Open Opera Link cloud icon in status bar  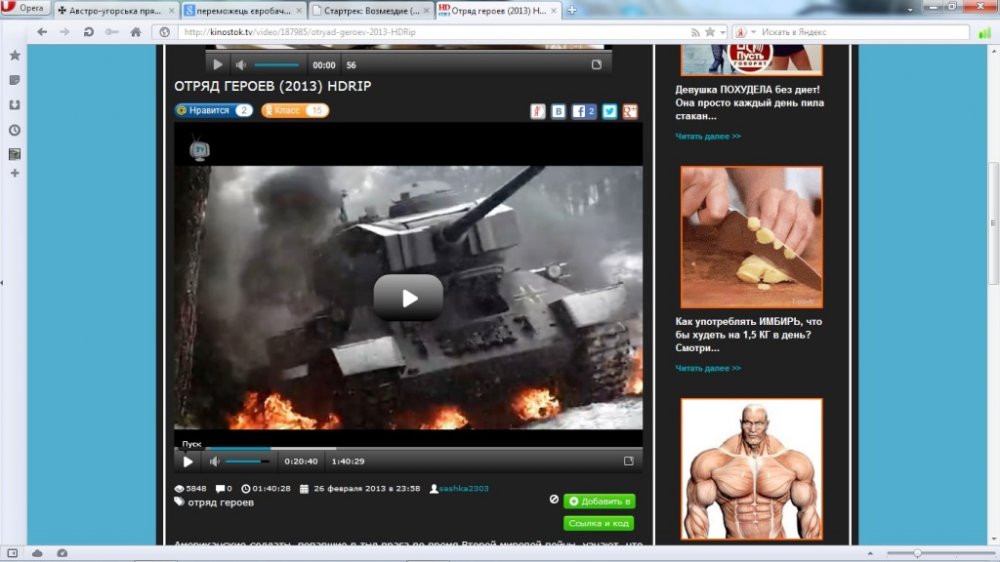pos(38,553)
